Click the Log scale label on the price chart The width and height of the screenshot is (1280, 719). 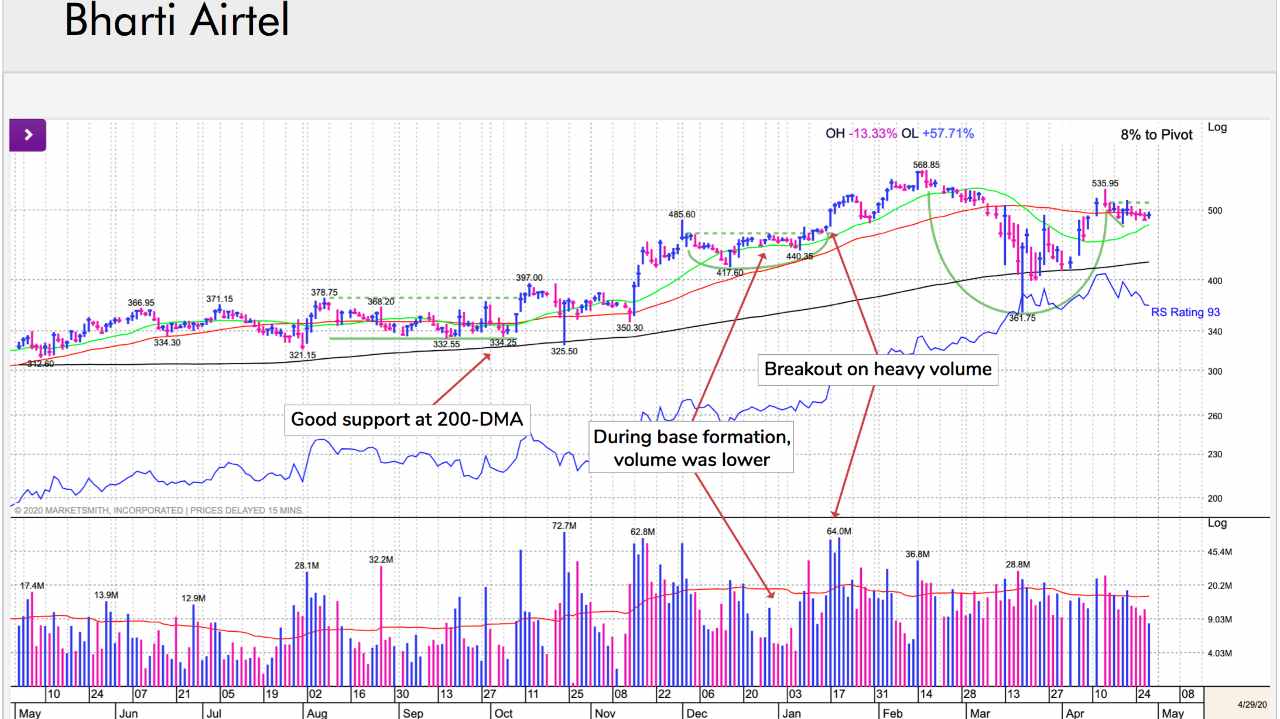point(1217,127)
